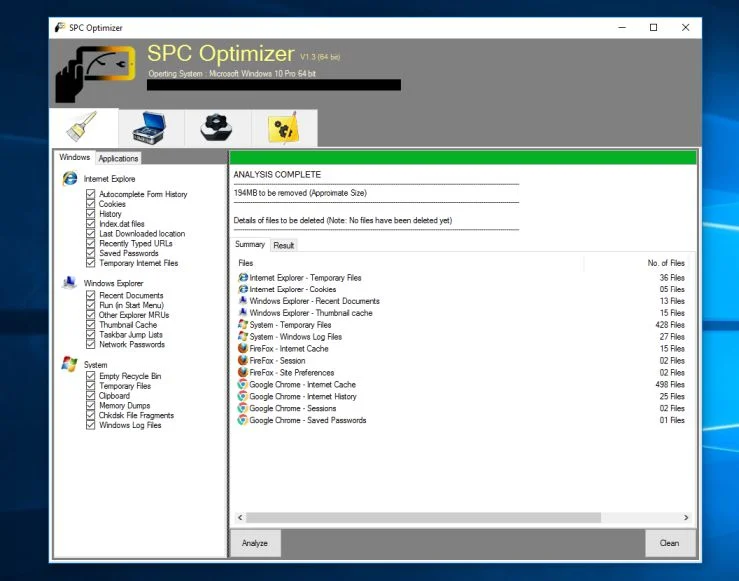739x581 pixels.
Task: Click the 'Last Downloaded location' label
Action: pos(142,233)
